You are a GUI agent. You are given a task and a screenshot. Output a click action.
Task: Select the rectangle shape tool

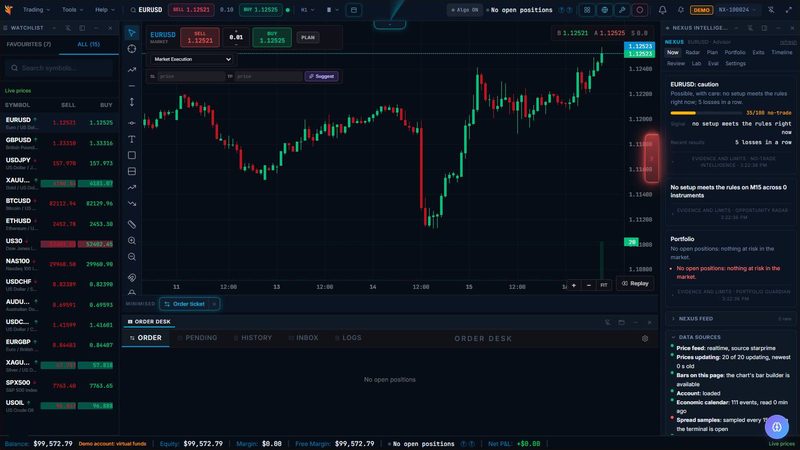(132, 155)
